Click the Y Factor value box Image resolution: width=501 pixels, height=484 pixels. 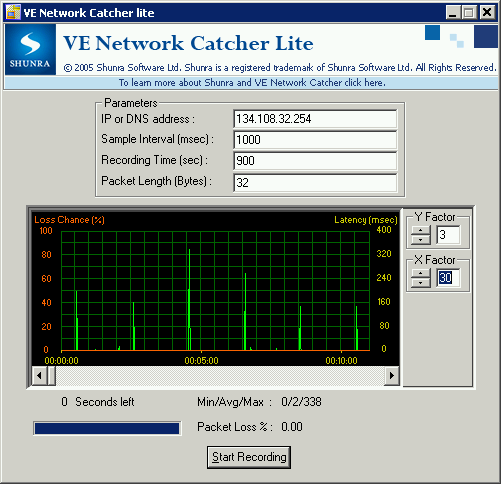coord(448,235)
